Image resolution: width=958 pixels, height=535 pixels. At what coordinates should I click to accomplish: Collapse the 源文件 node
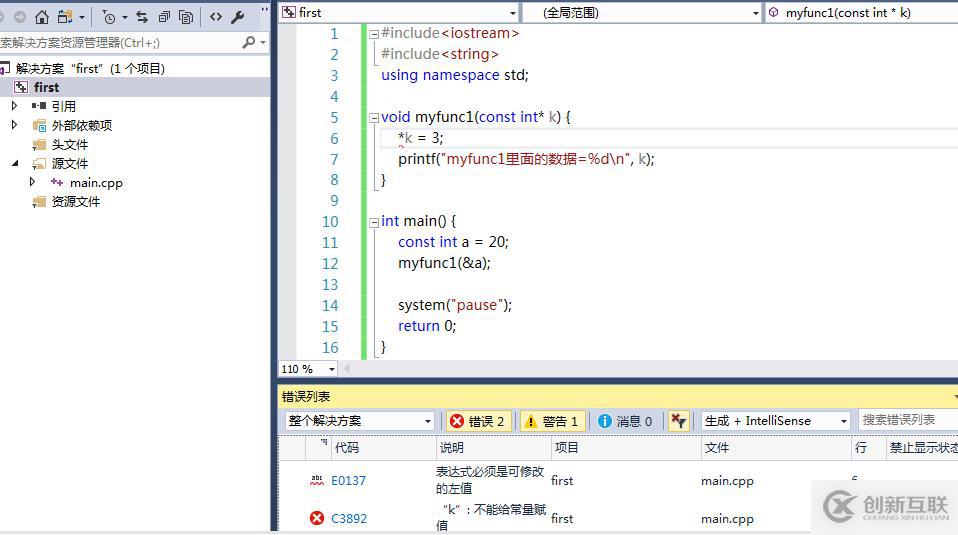click(15, 163)
